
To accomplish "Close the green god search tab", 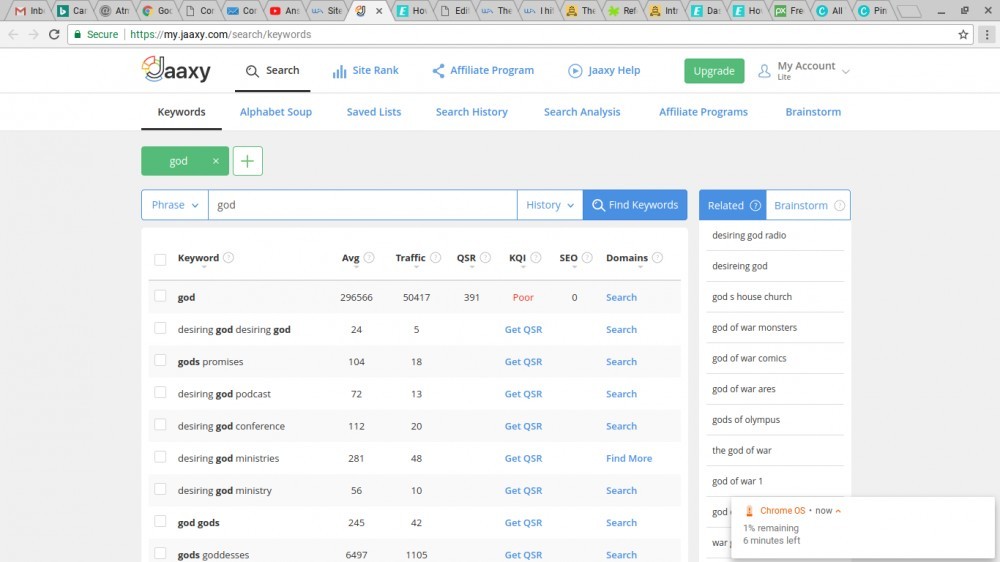I will [216, 161].
